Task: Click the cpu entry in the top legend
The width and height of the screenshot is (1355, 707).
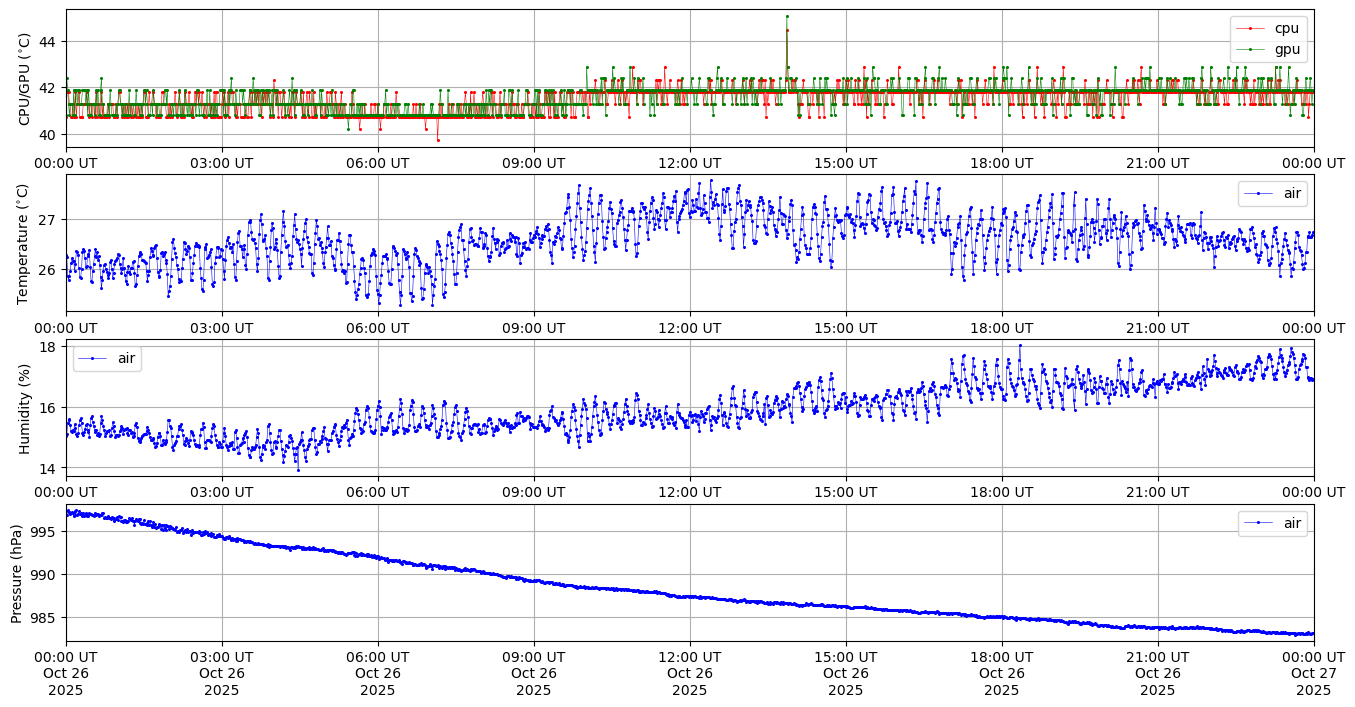Action: click(1286, 28)
